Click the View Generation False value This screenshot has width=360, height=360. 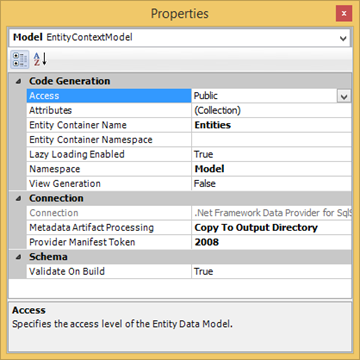pyautogui.click(x=271, y=184)
